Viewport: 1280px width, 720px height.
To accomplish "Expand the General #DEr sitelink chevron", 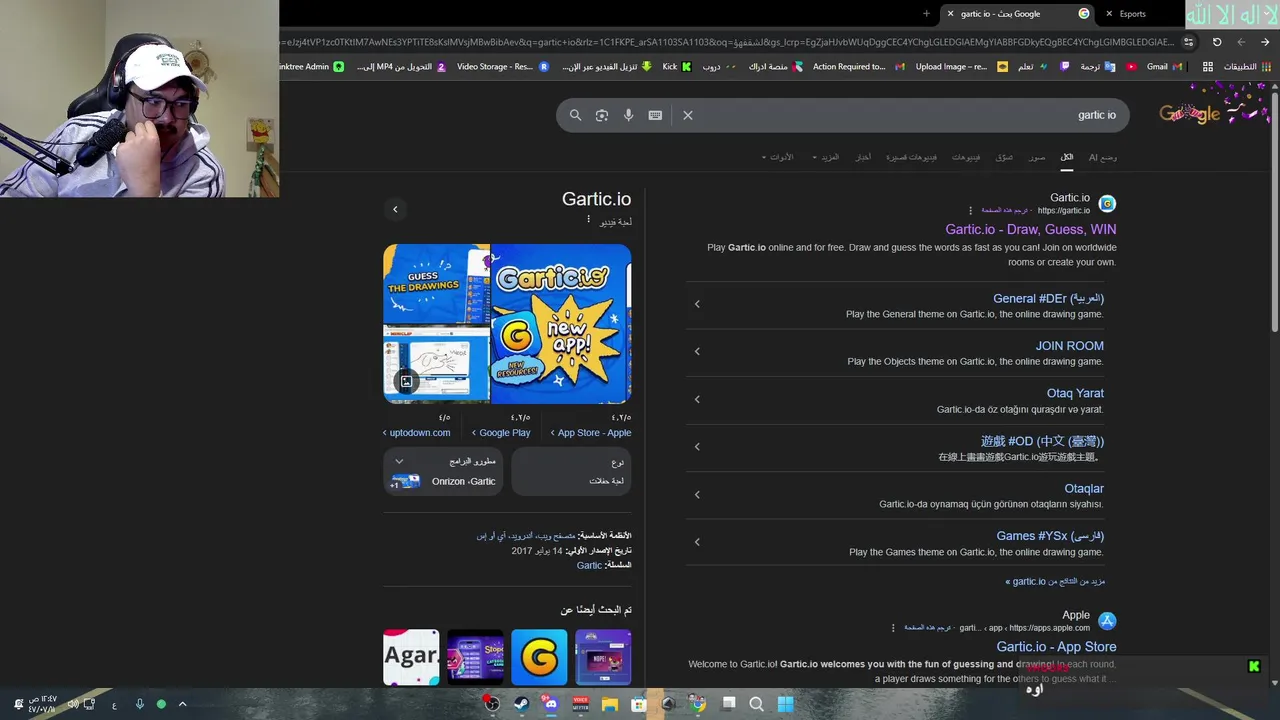I will click(x=697, y=304).
